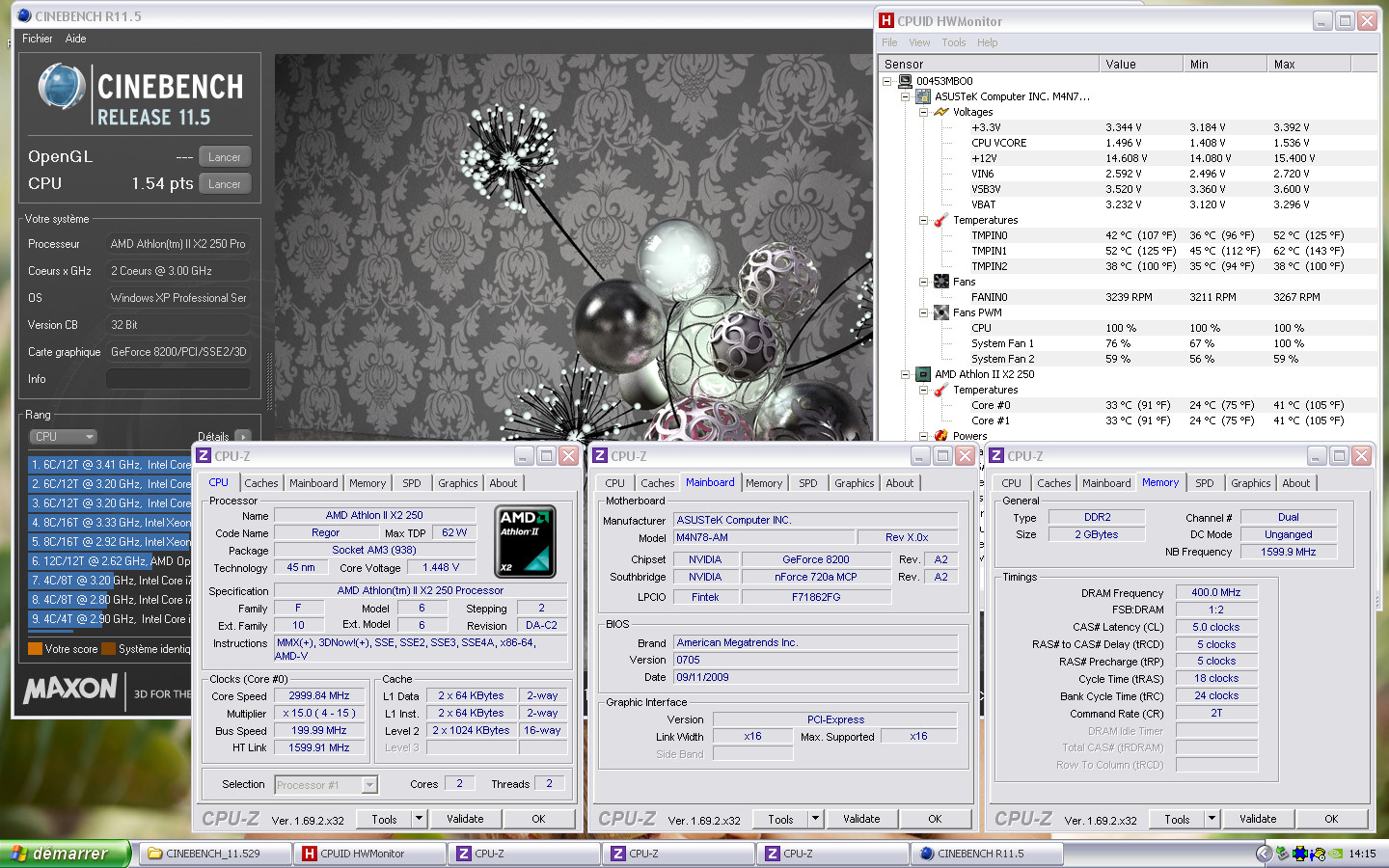Click the Z icon of the CPU-tab CPU-Z window

pyautogui.click(x=204, y=456)
